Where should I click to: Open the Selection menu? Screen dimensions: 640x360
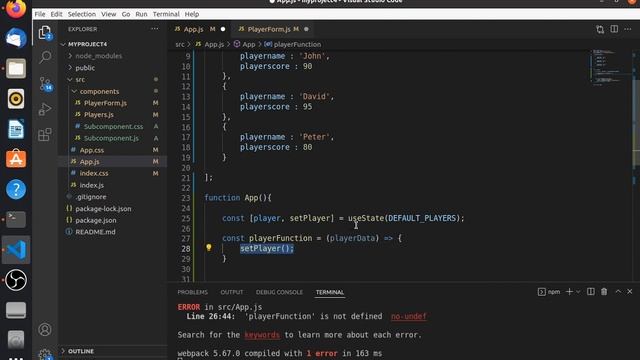coord(82,14)
